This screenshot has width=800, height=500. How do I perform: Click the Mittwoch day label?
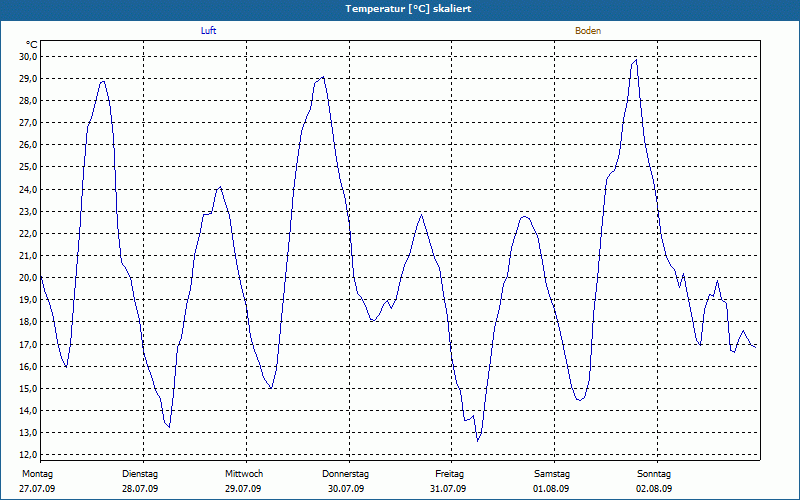pyautogui.click(x=244, y=474)
